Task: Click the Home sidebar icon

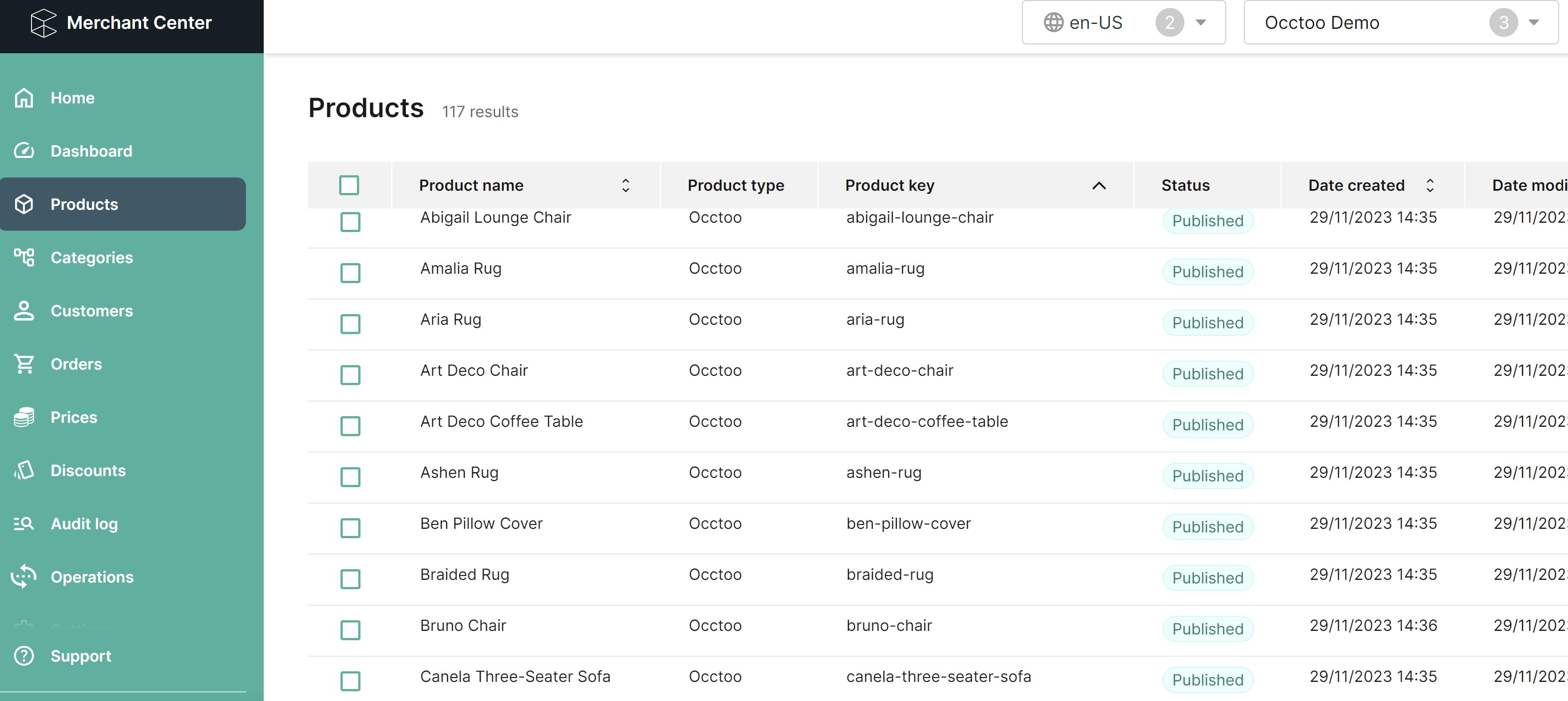Action: coord(25,97)
